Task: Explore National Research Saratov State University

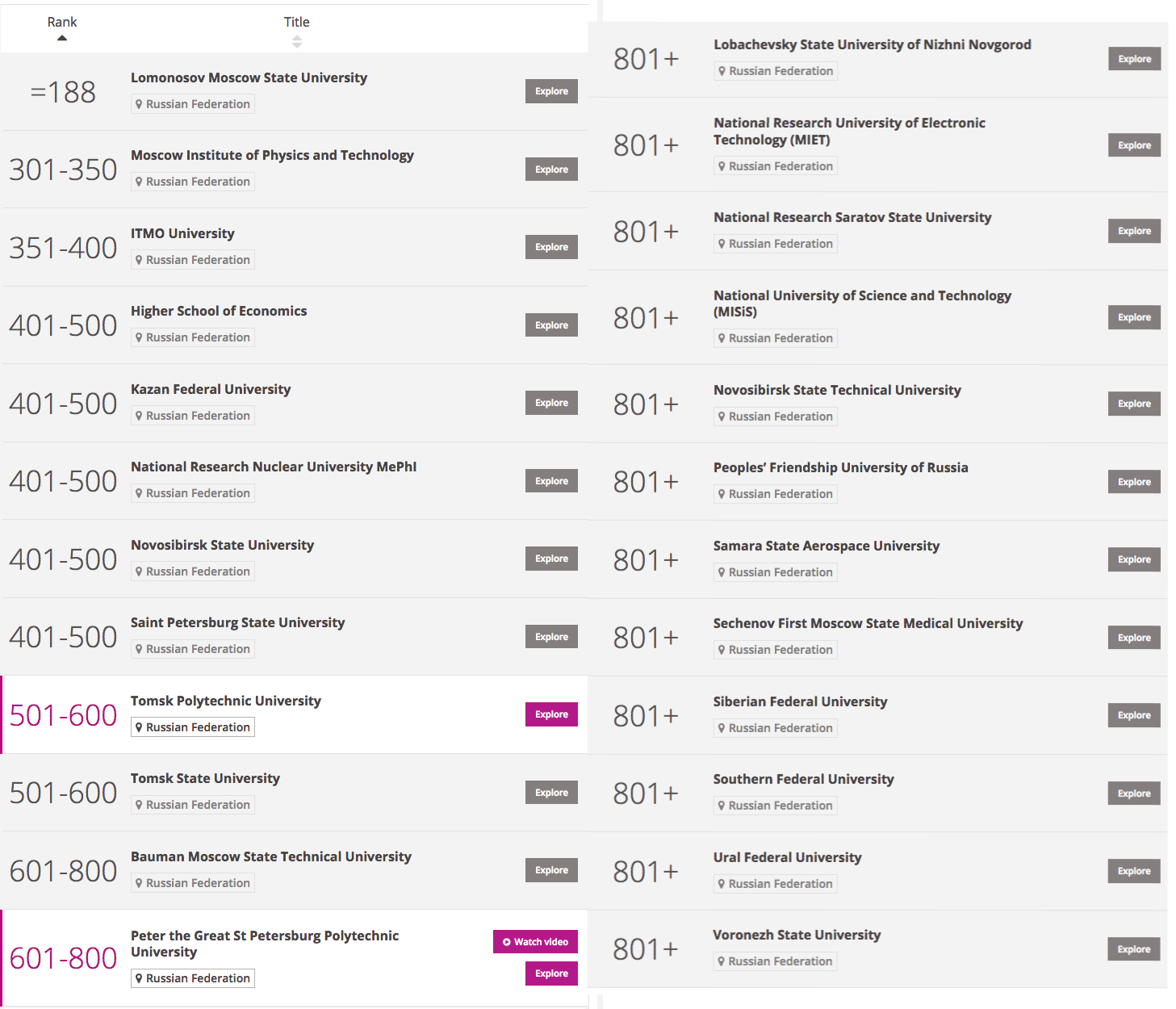Action: pyautogui.click(x=1134, y=231)
